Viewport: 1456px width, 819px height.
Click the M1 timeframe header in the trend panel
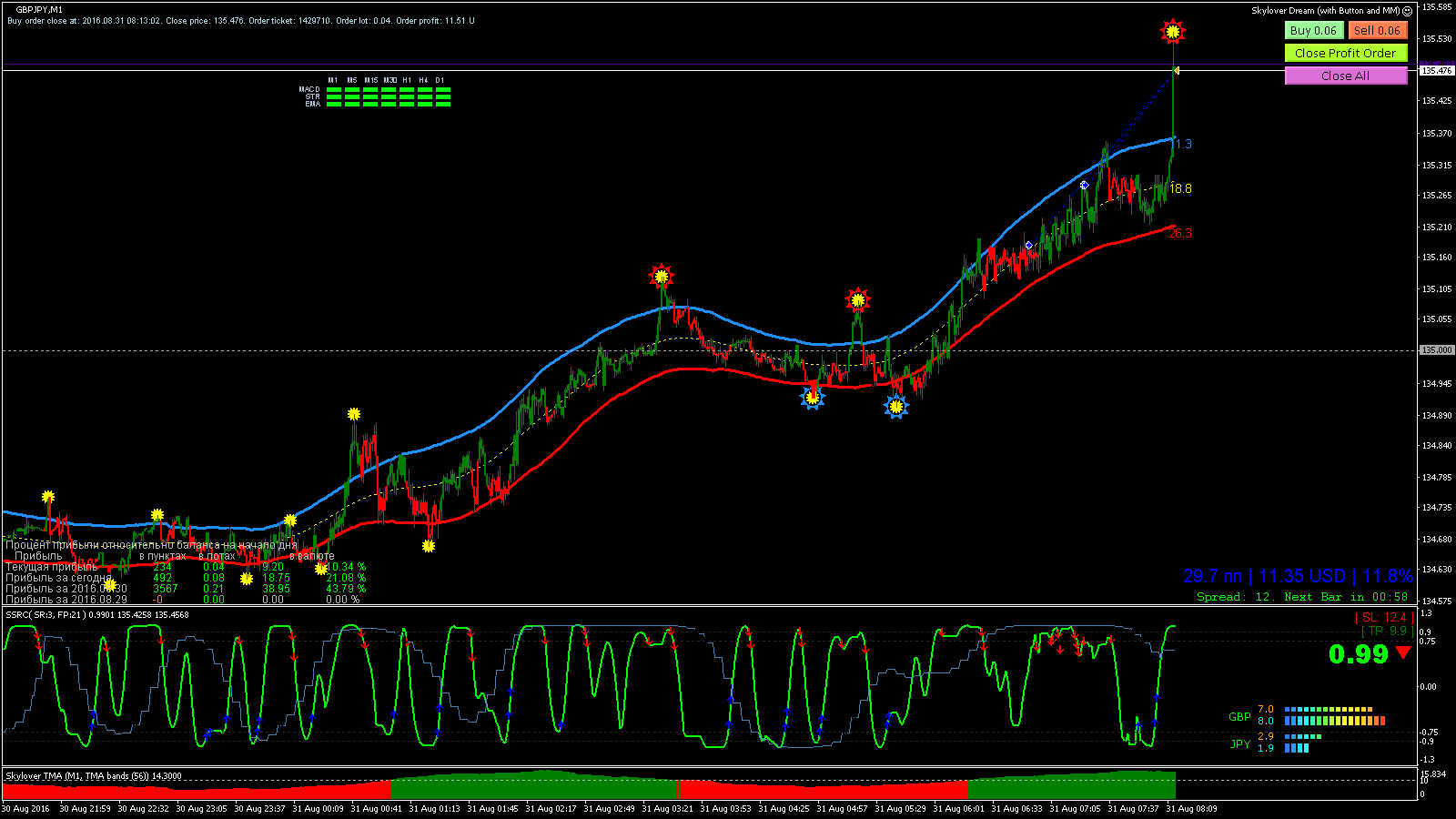(333, 80)
